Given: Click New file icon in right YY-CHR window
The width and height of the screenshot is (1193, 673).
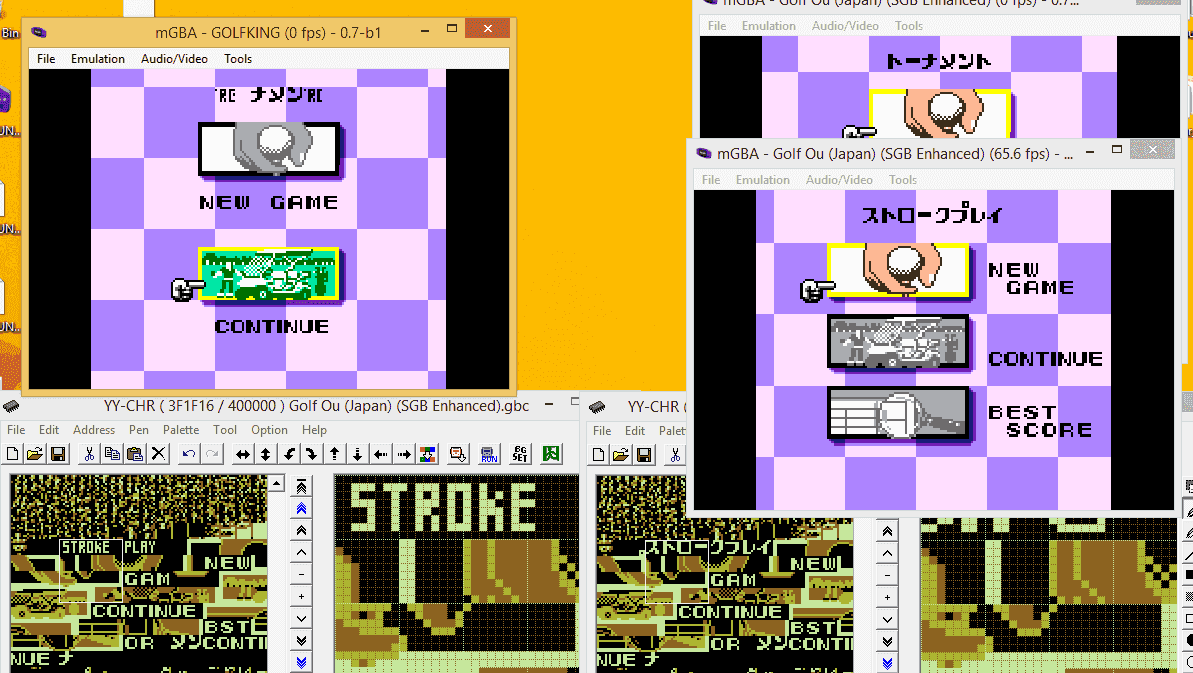Looking at the screenshot, I should pyautogui.click(x=598, y=455).
